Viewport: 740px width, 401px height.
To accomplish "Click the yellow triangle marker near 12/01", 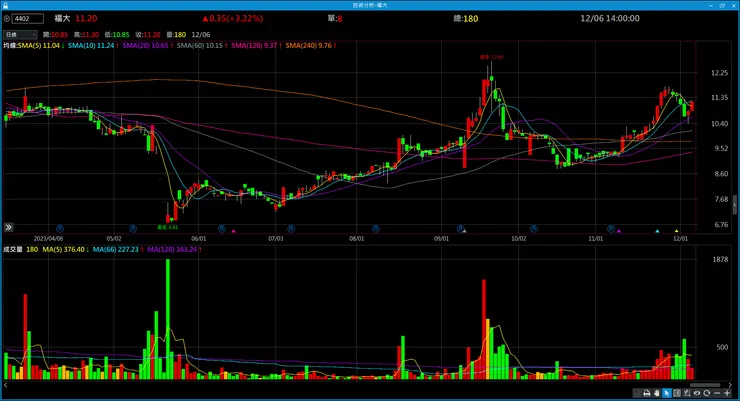I will tap(676, 231).
